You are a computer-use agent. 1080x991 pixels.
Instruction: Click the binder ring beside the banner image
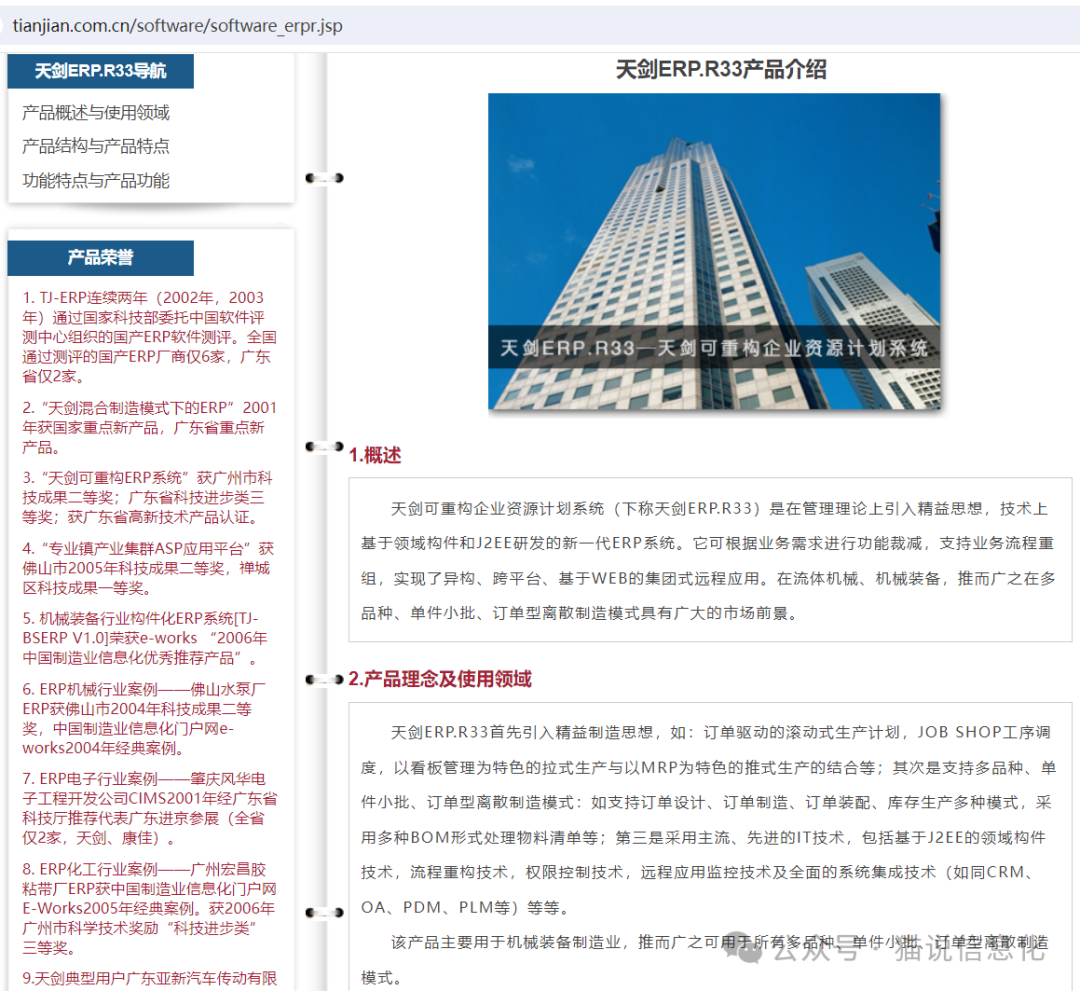pos(324,178)
